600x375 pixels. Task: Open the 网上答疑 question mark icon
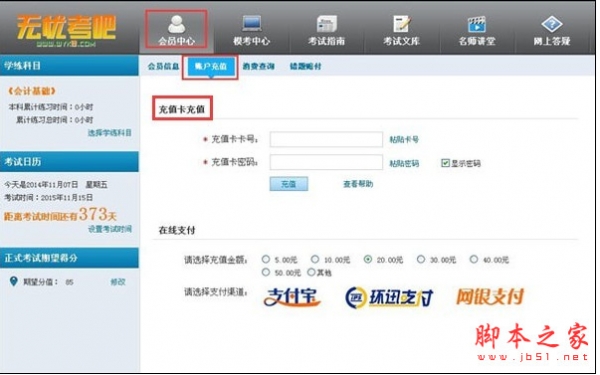coord(552,24)
